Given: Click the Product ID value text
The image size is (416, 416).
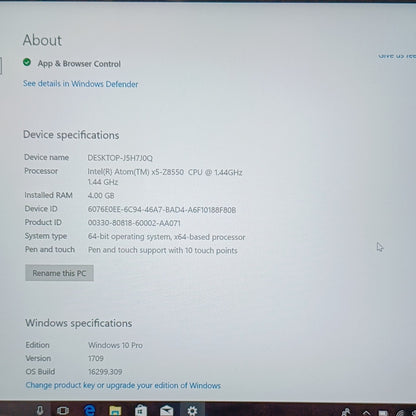Looking at the screenshot, I should tap(134, 223).
